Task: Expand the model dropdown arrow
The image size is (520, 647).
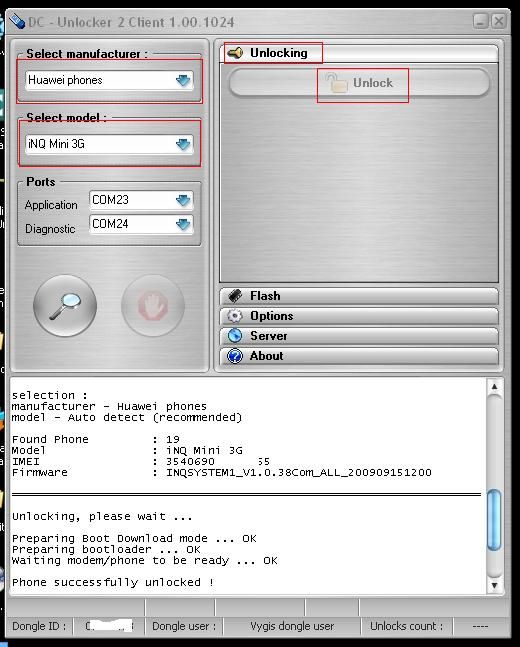Action: (183, 144)
